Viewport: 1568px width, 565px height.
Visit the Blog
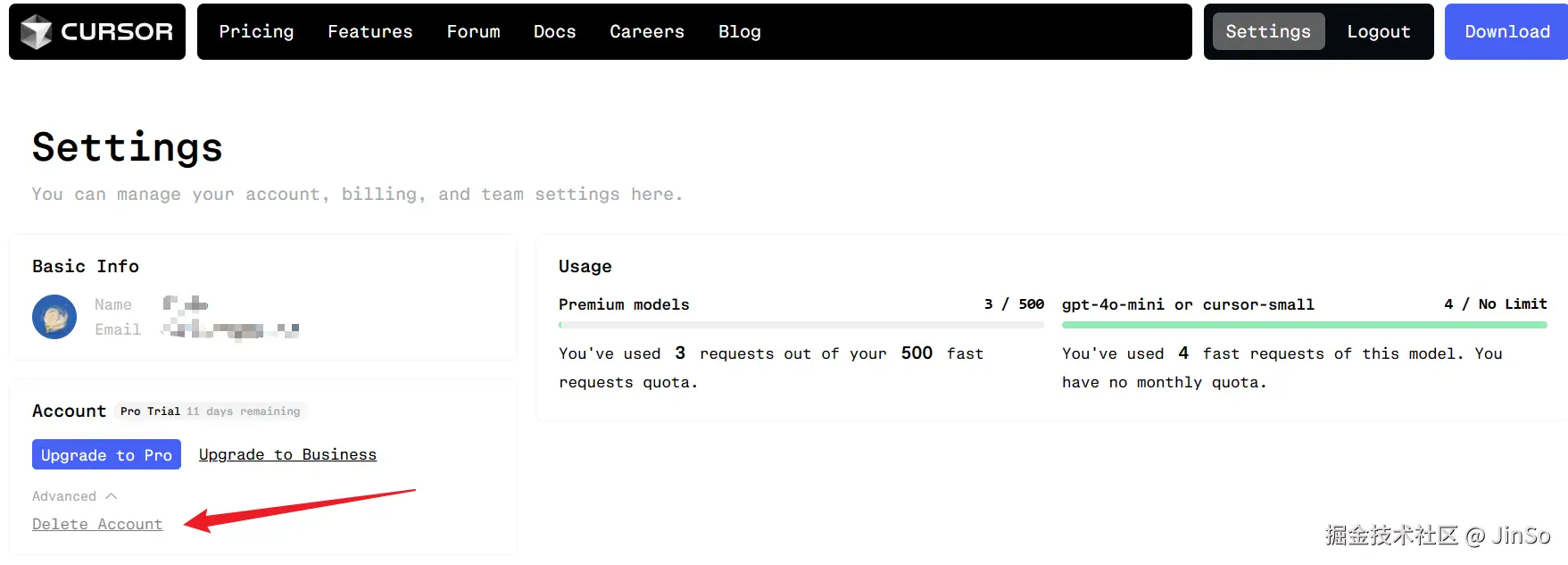click(x=739, y=32)
